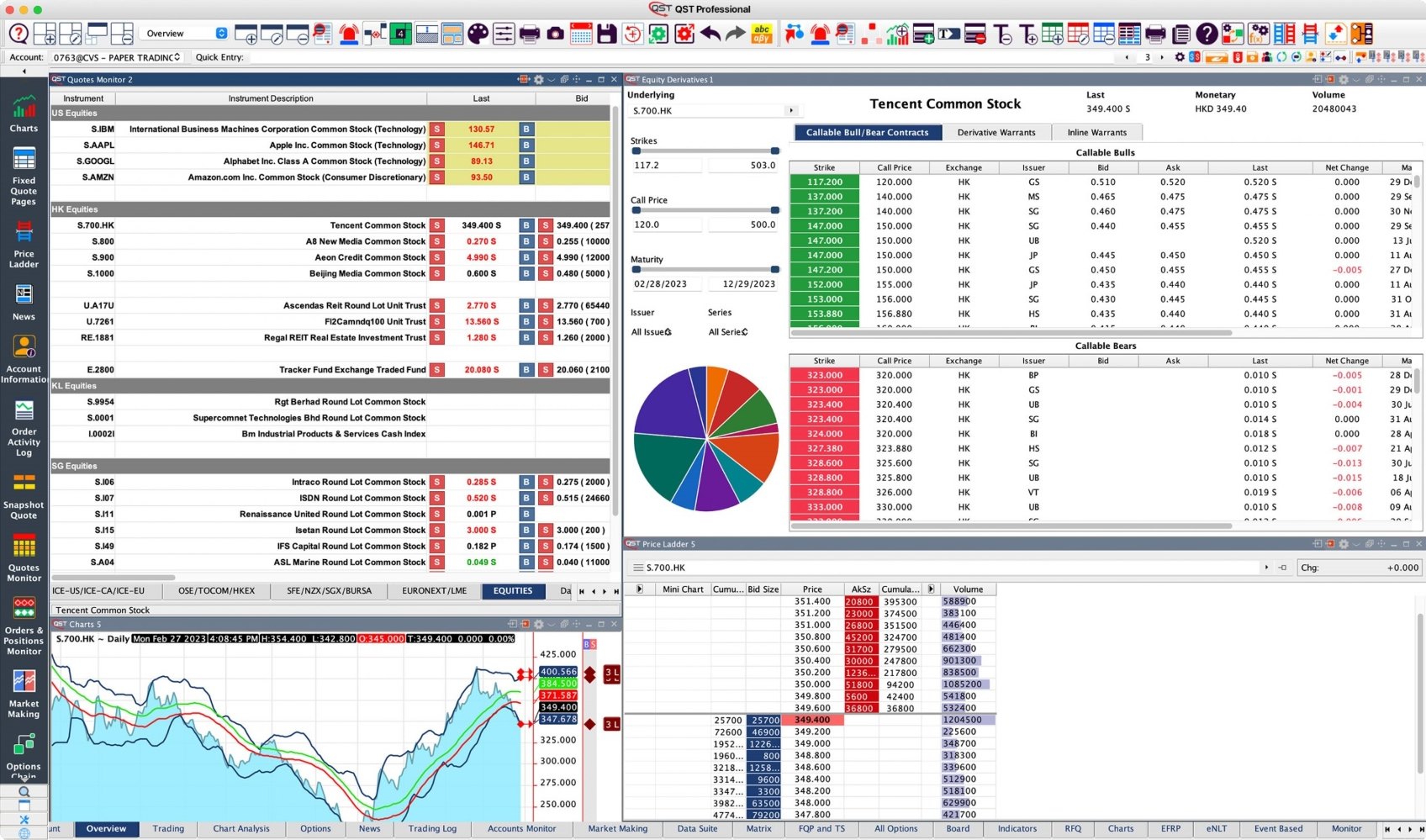Switch to the Inline Warrants tab
This screenshot has width=1426, height=840.
point(1096,132)
